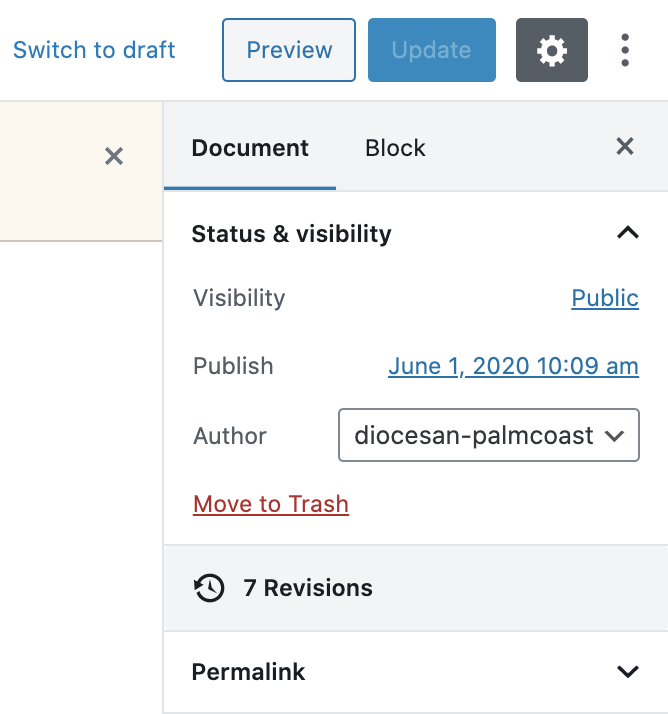Click the Permalink section title
The width and height of the screenshot is (668, 714).
click(248, 671)
